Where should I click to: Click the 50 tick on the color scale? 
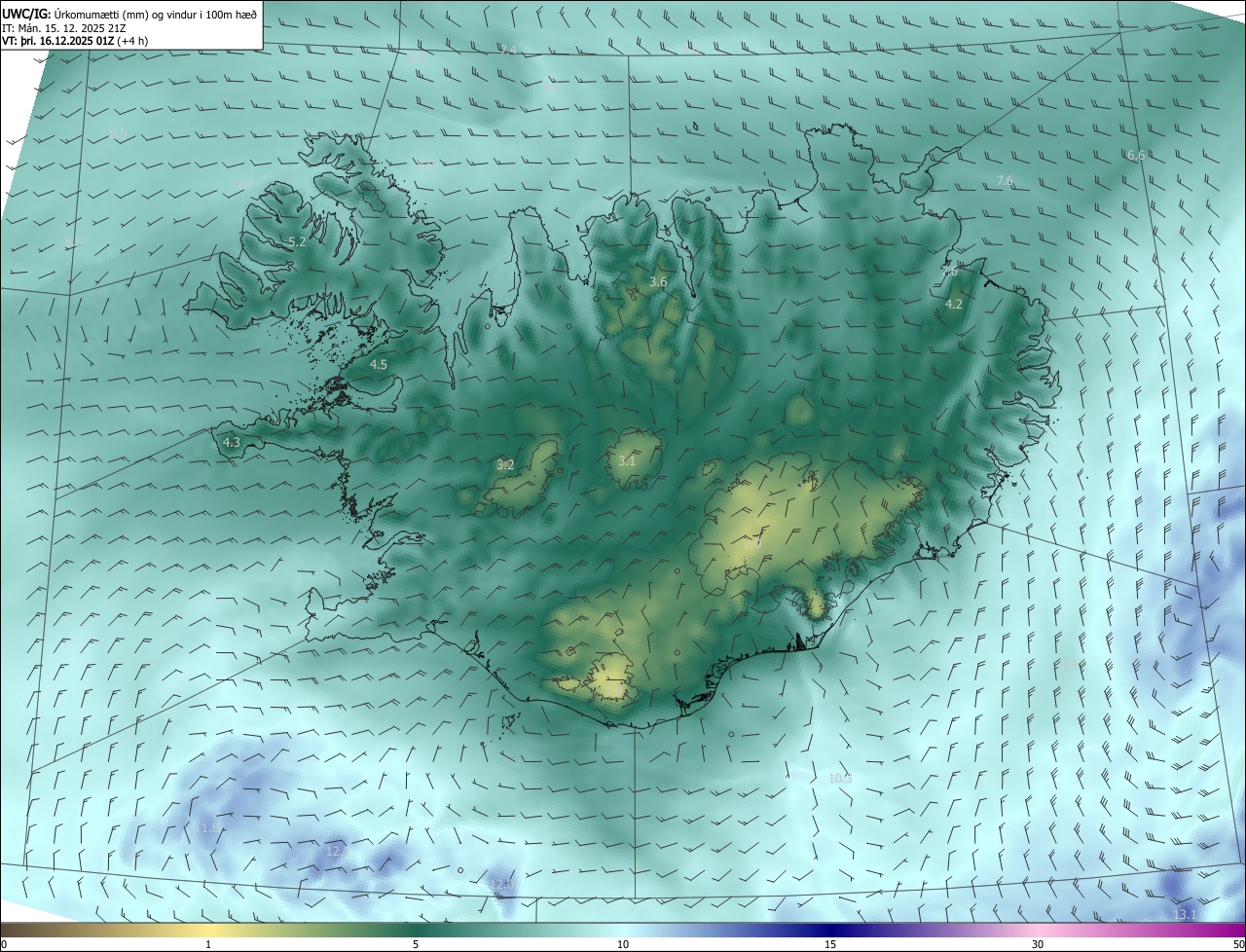pos(1238,944)
